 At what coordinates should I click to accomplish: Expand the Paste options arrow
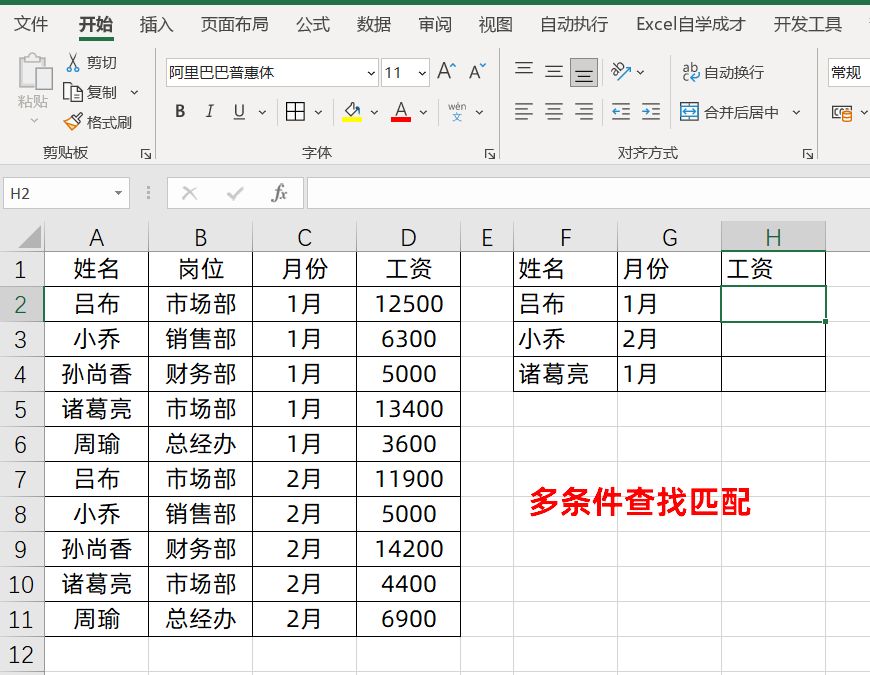34,120
